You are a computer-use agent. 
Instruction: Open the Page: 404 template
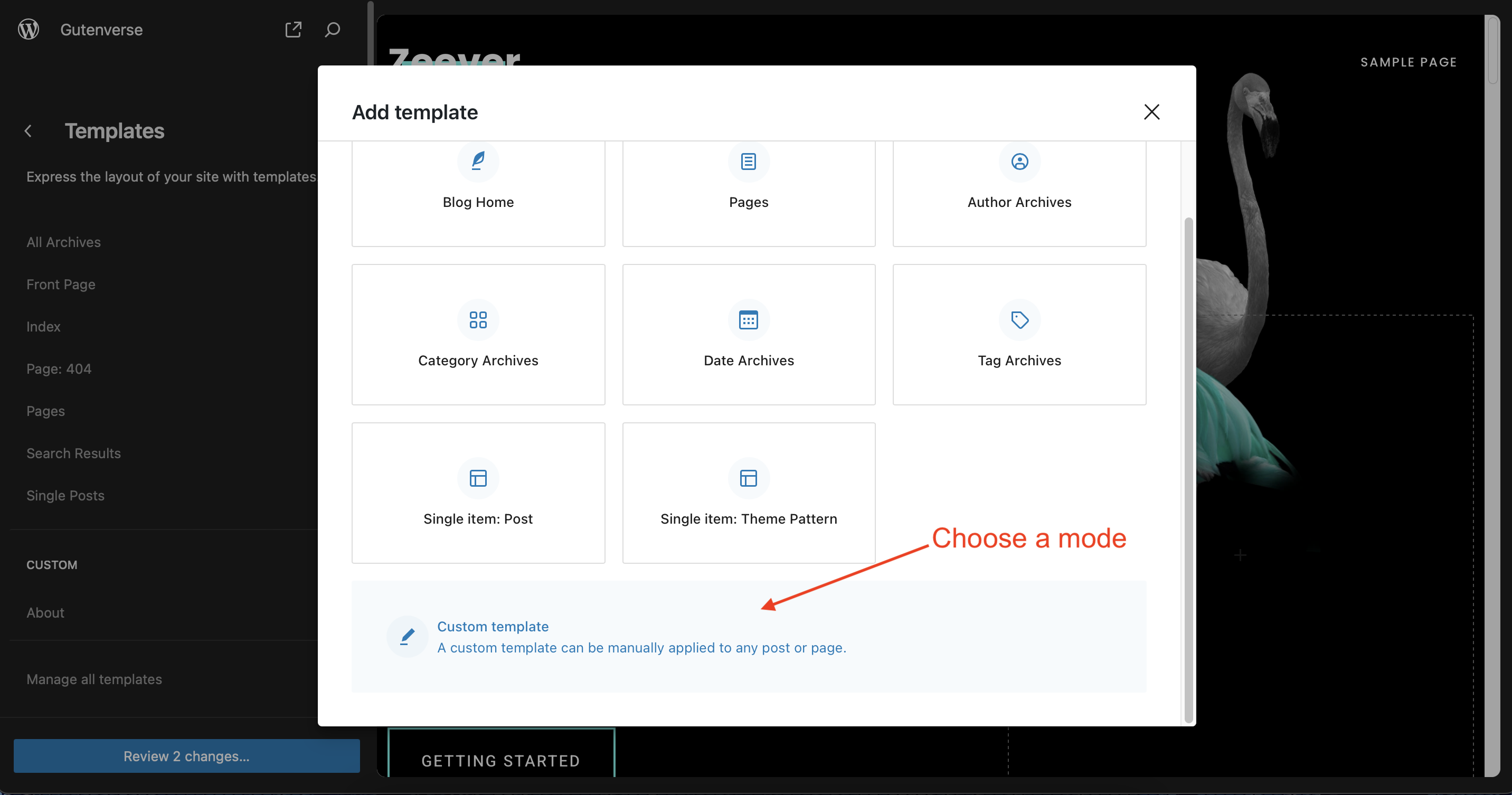[x=59, y=369]
